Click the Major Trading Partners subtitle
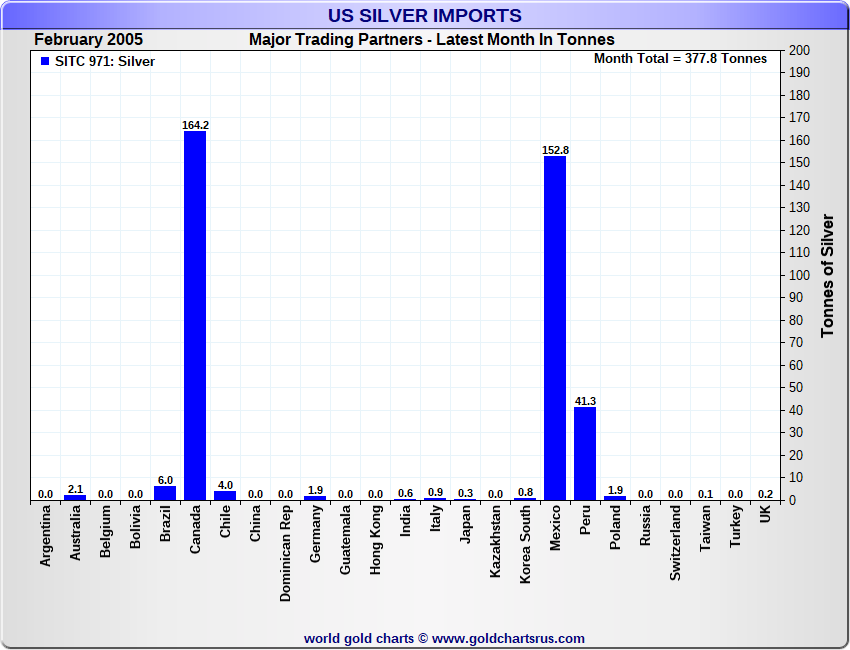Image resolution: width=850 pixels, height=650 pixels. [x=432, y=40]
